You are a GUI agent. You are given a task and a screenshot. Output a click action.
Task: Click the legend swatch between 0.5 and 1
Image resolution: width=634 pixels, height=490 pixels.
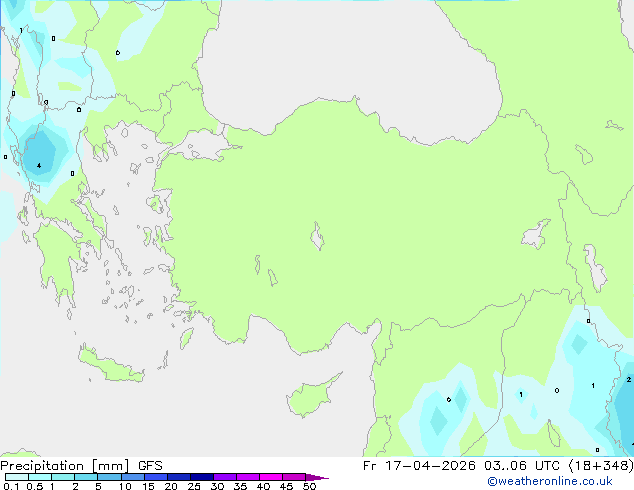40,477
